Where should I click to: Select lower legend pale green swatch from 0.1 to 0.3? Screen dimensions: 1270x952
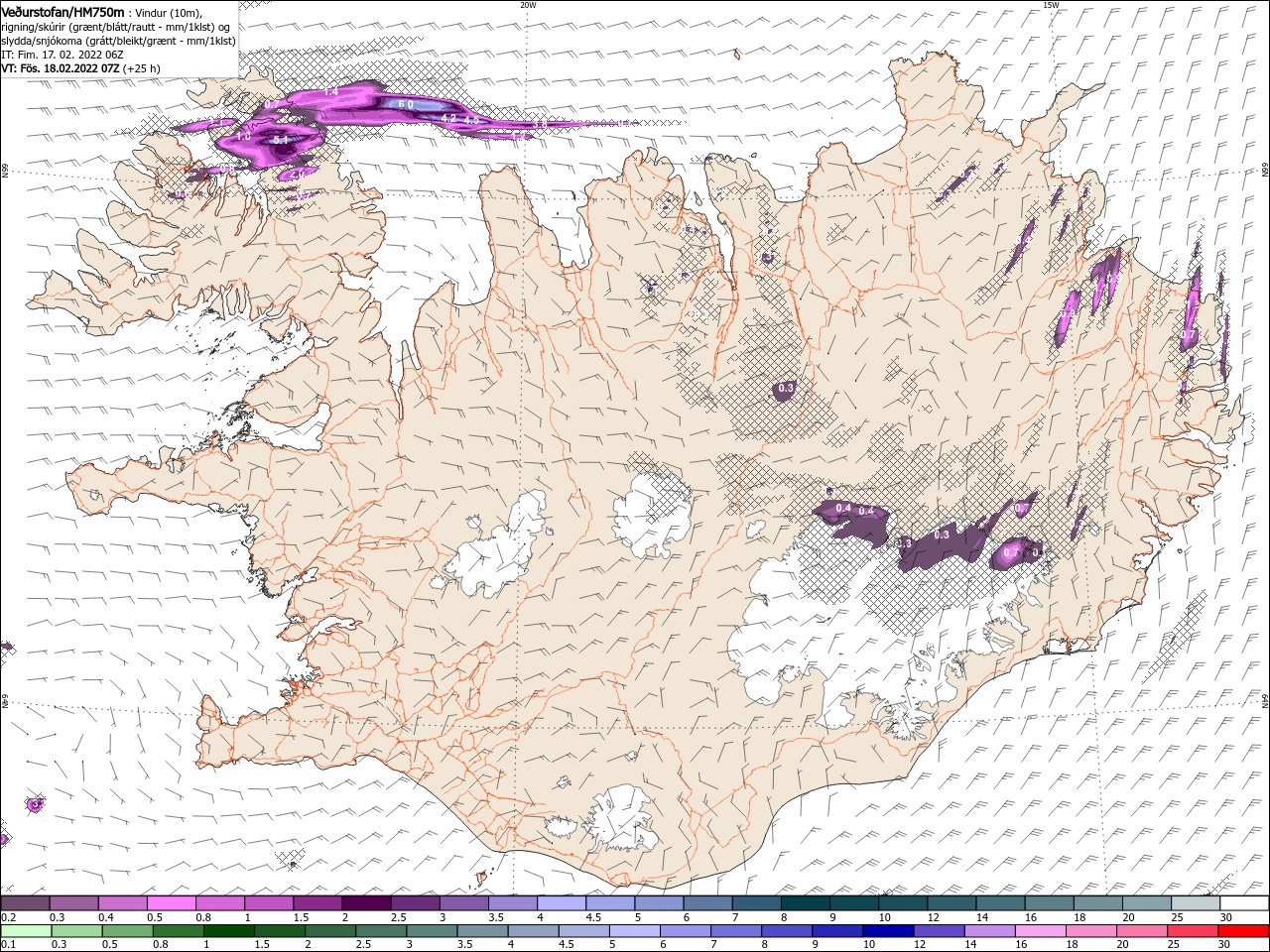click(x=26, y=931)
